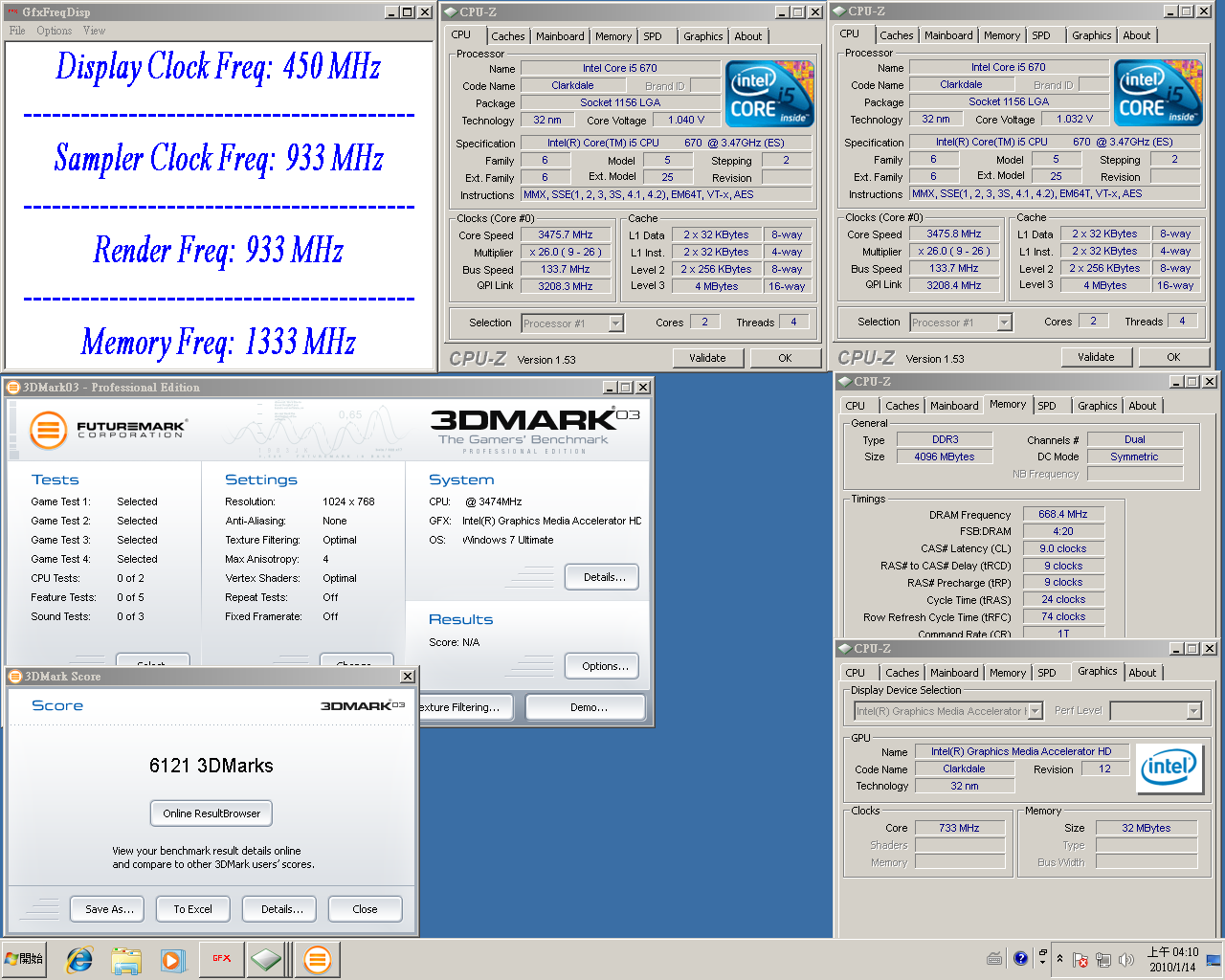1225x980 pixels.
Task: Click the blue help icon in tray
Action: 1020,957
